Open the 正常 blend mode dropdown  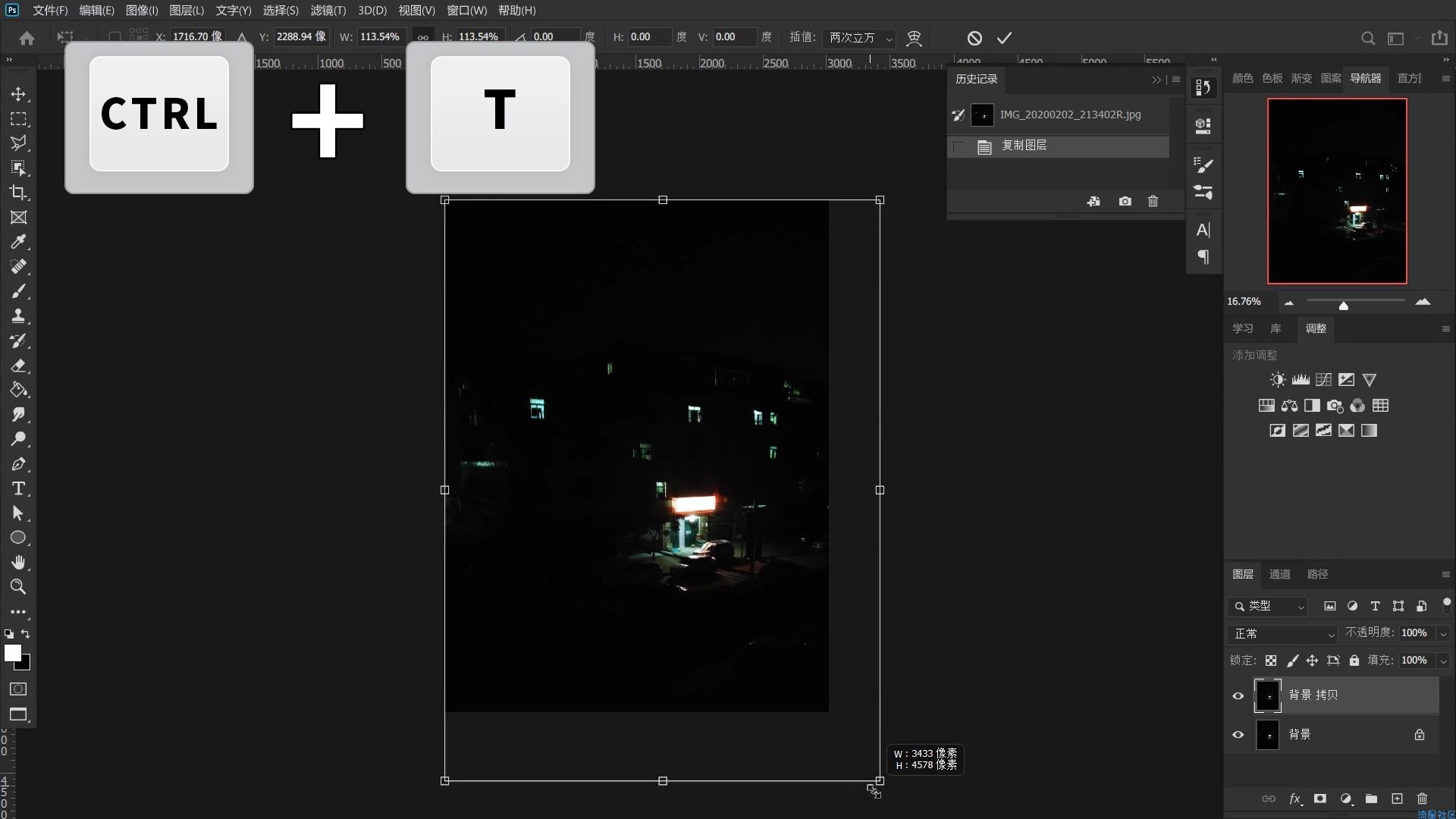tap(1283, 633)
